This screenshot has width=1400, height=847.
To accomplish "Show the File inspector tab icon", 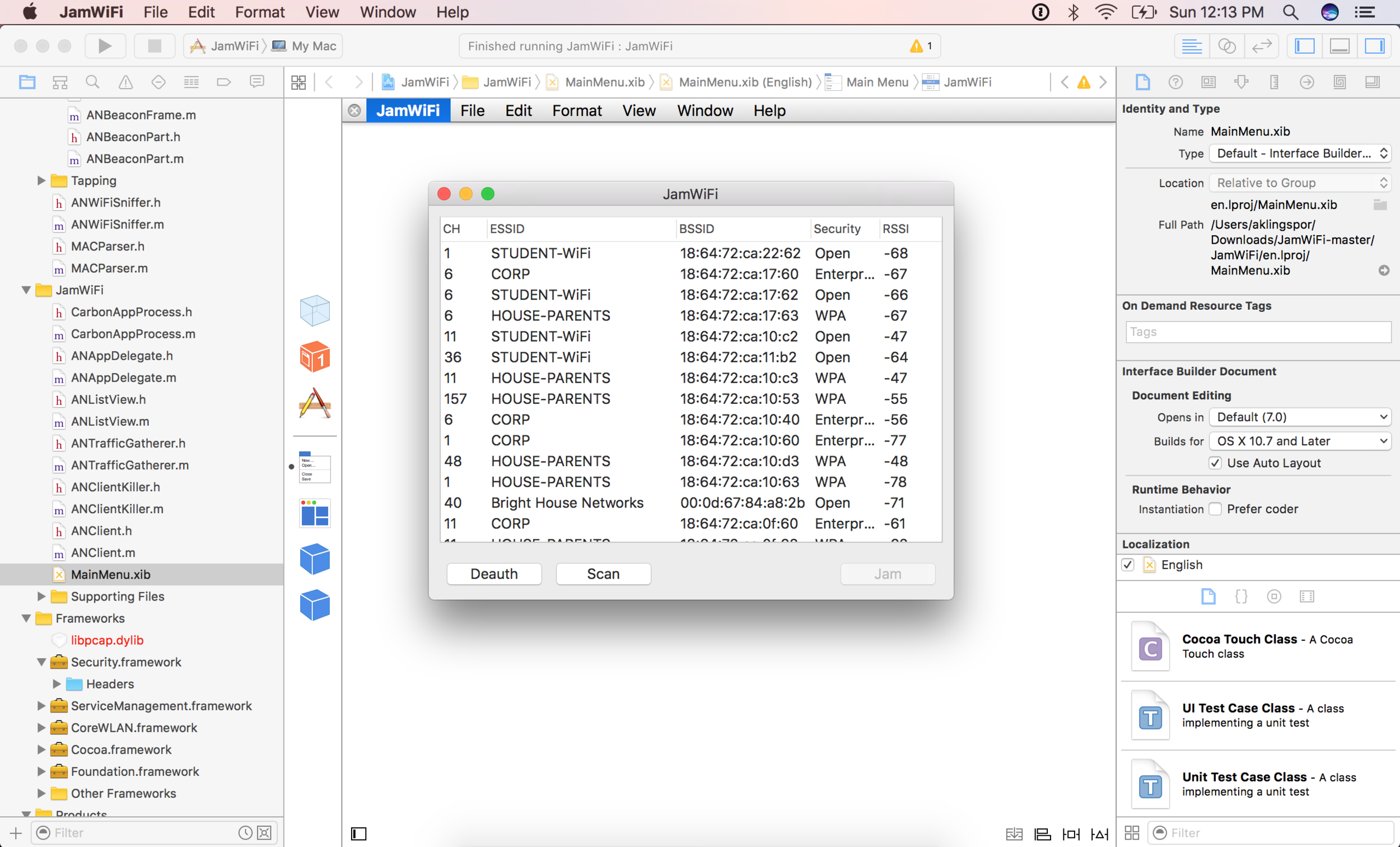I will (1142, 82).
